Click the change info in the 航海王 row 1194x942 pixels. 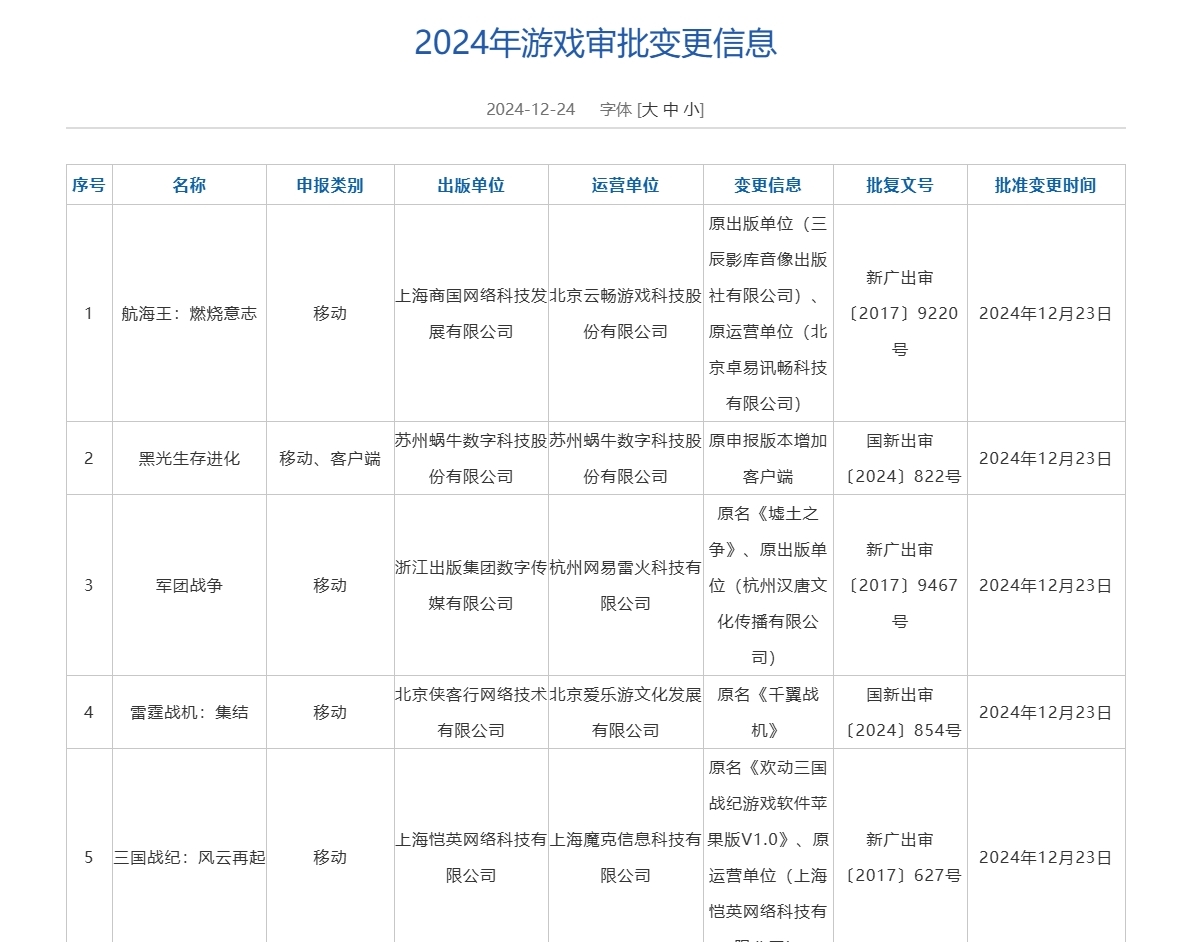[768, 314]
